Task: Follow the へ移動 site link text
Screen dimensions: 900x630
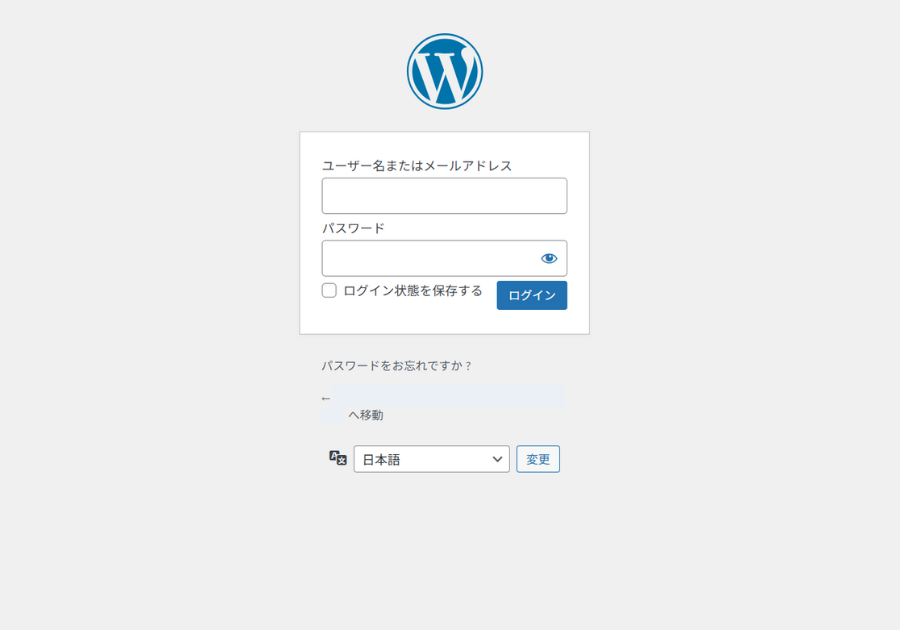Action: 366,415
